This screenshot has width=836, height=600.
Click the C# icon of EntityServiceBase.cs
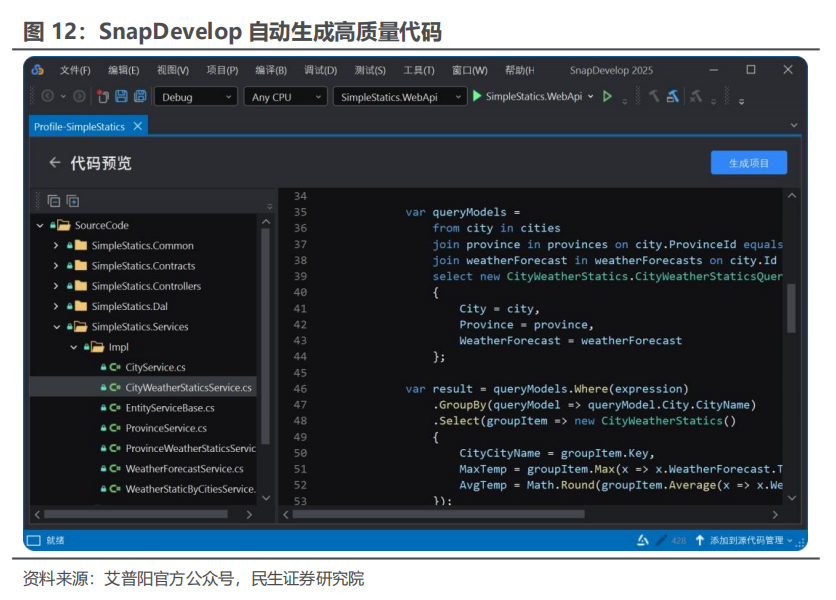(115, 407)
